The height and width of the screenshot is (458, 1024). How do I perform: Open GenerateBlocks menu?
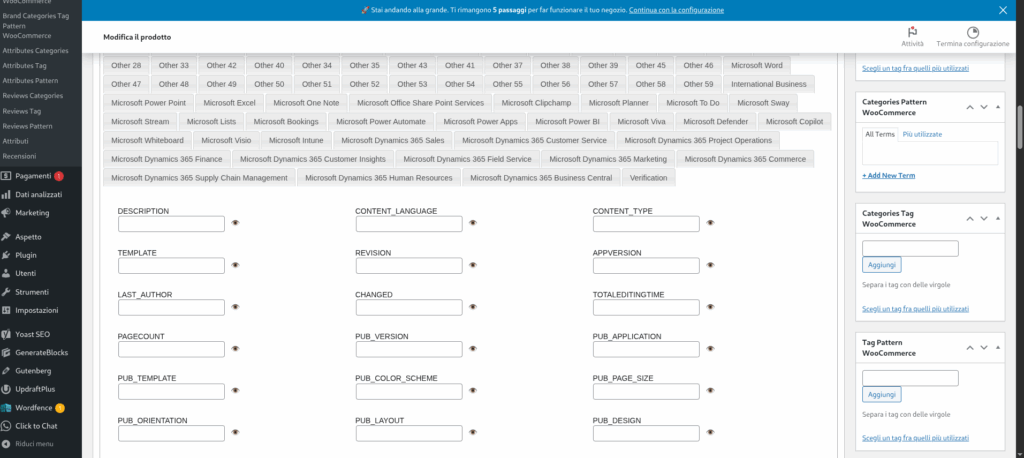[x=40, y=352]
